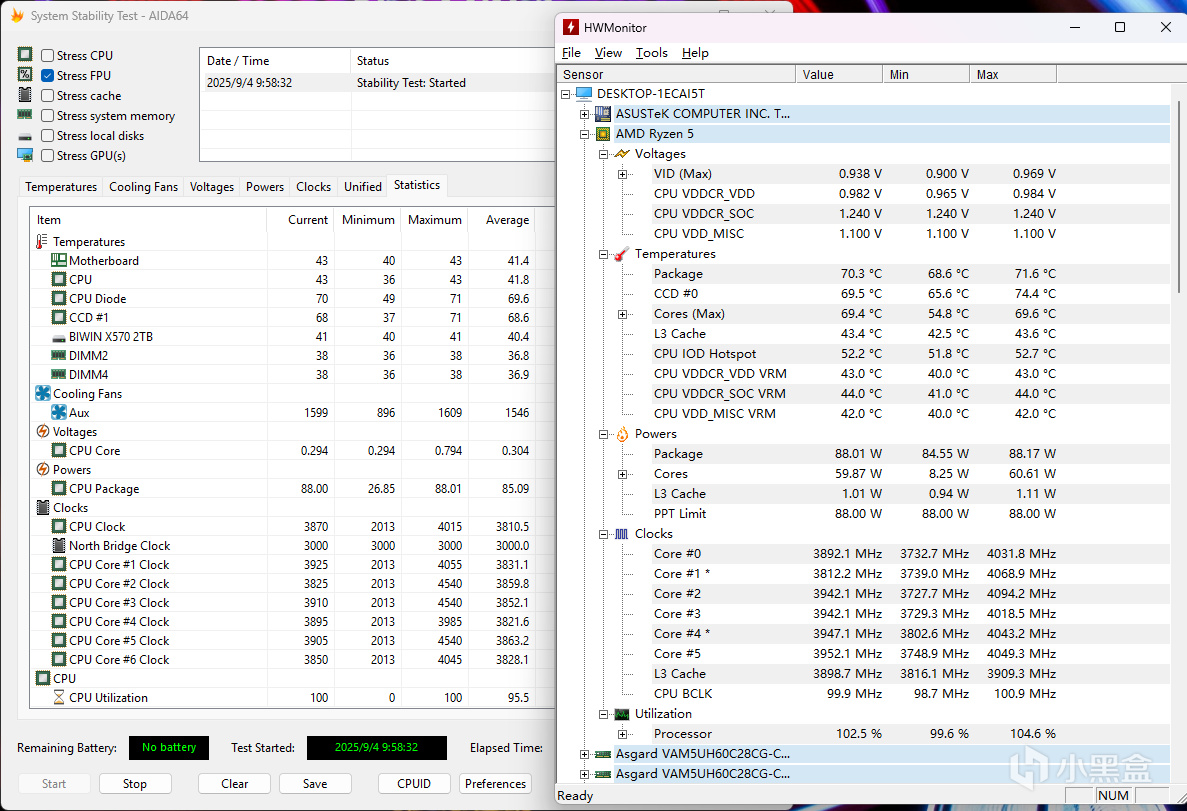Click the Motherboard icon in Statistics list

coord(58,260)
